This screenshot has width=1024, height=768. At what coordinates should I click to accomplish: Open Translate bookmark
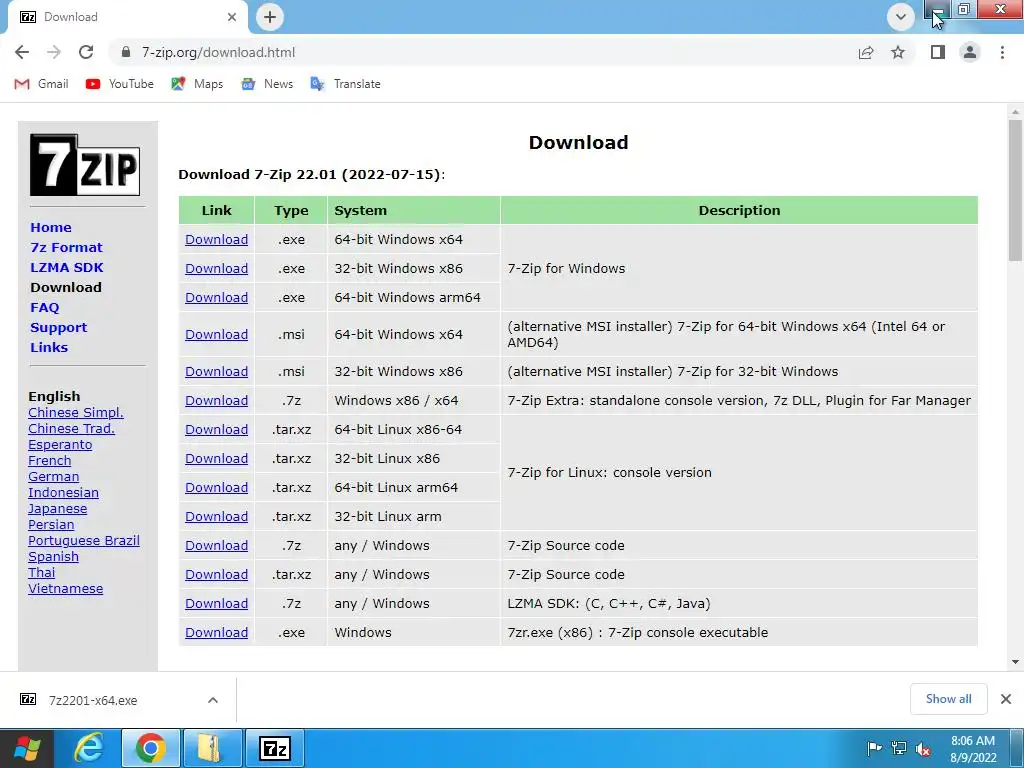click(345, 84)
